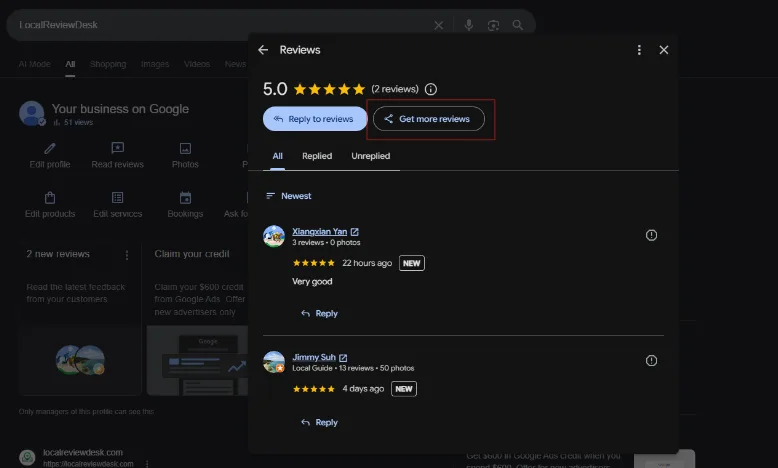Screen dimensions: 778x468
Task: Click the external link icon beside Xiangxian Yan
Action: click(354, 232)
